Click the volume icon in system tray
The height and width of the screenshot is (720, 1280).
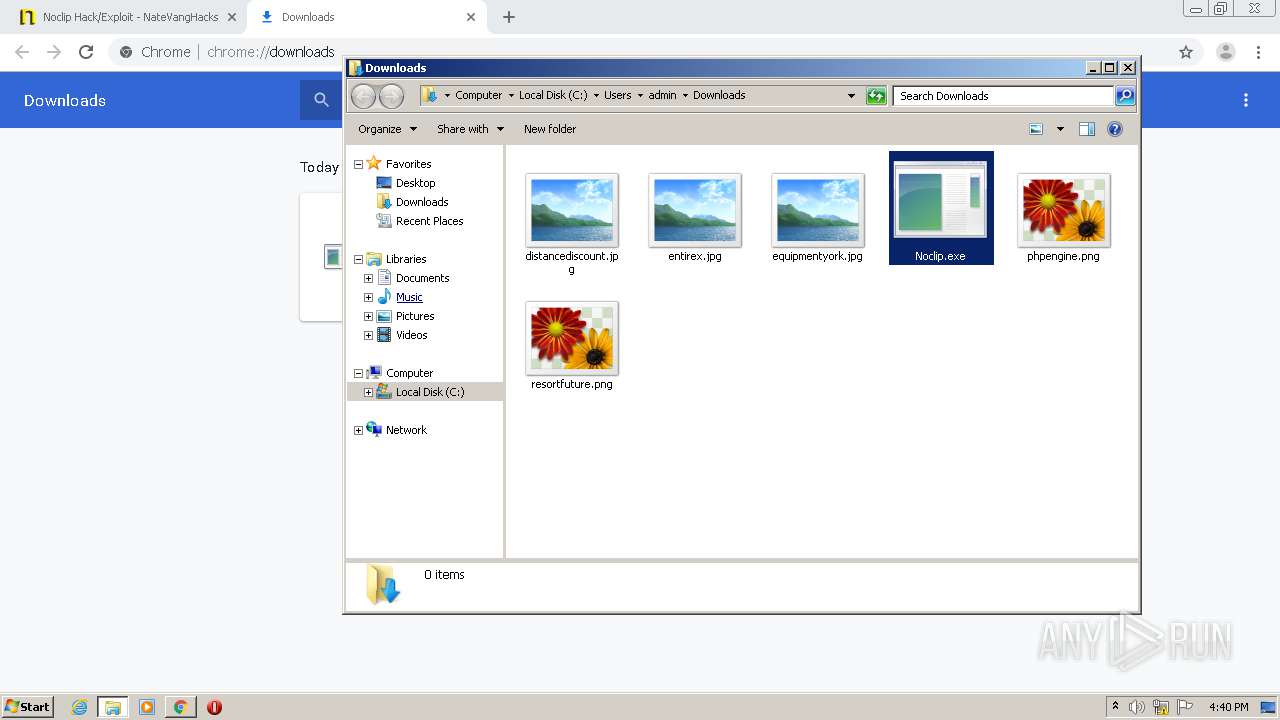tap(1137, 707)
